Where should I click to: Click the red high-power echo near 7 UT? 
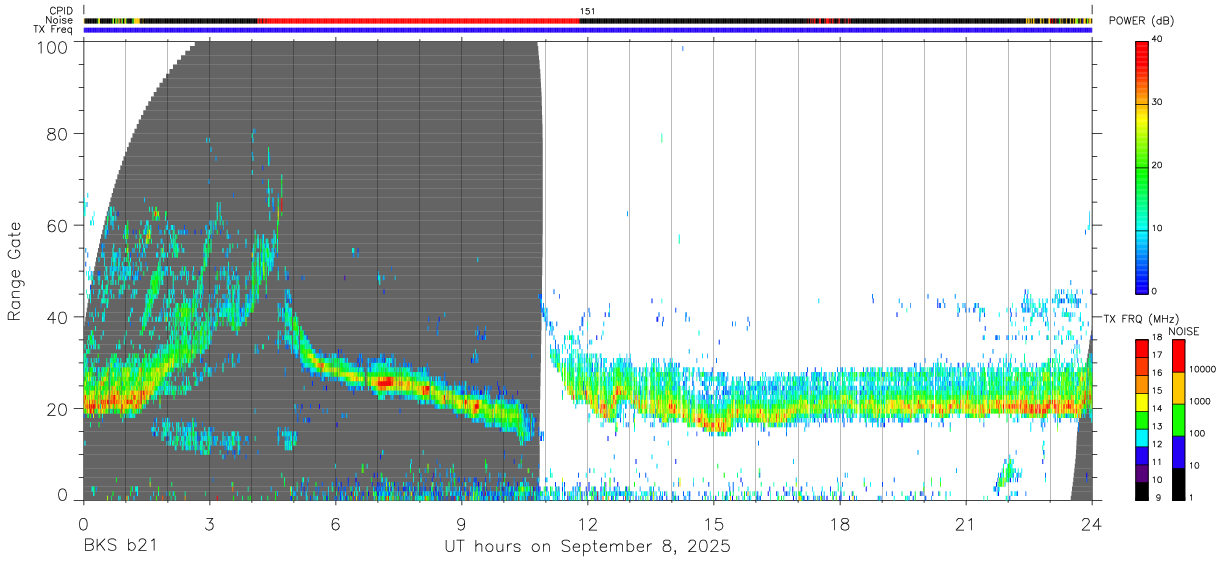[385, 381]
